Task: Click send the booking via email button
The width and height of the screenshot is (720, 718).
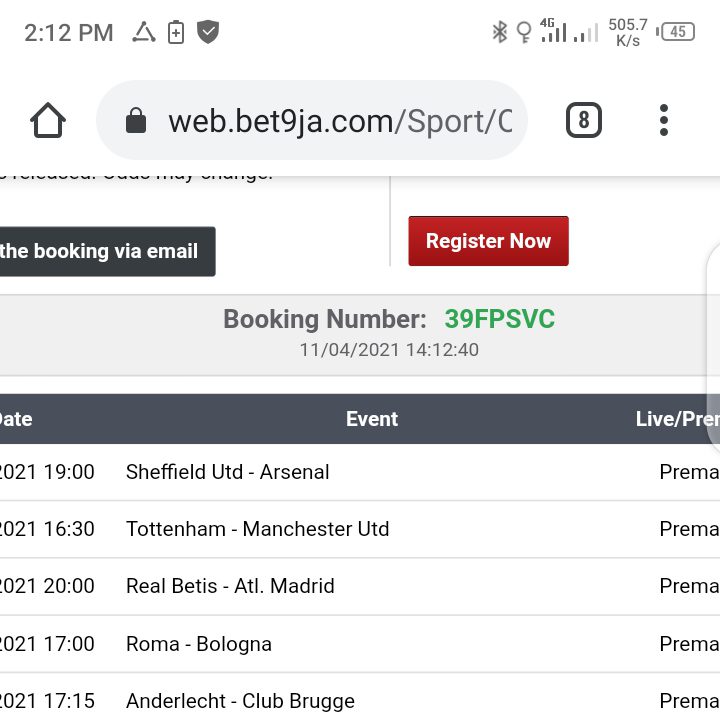Action: click(105, 251)
